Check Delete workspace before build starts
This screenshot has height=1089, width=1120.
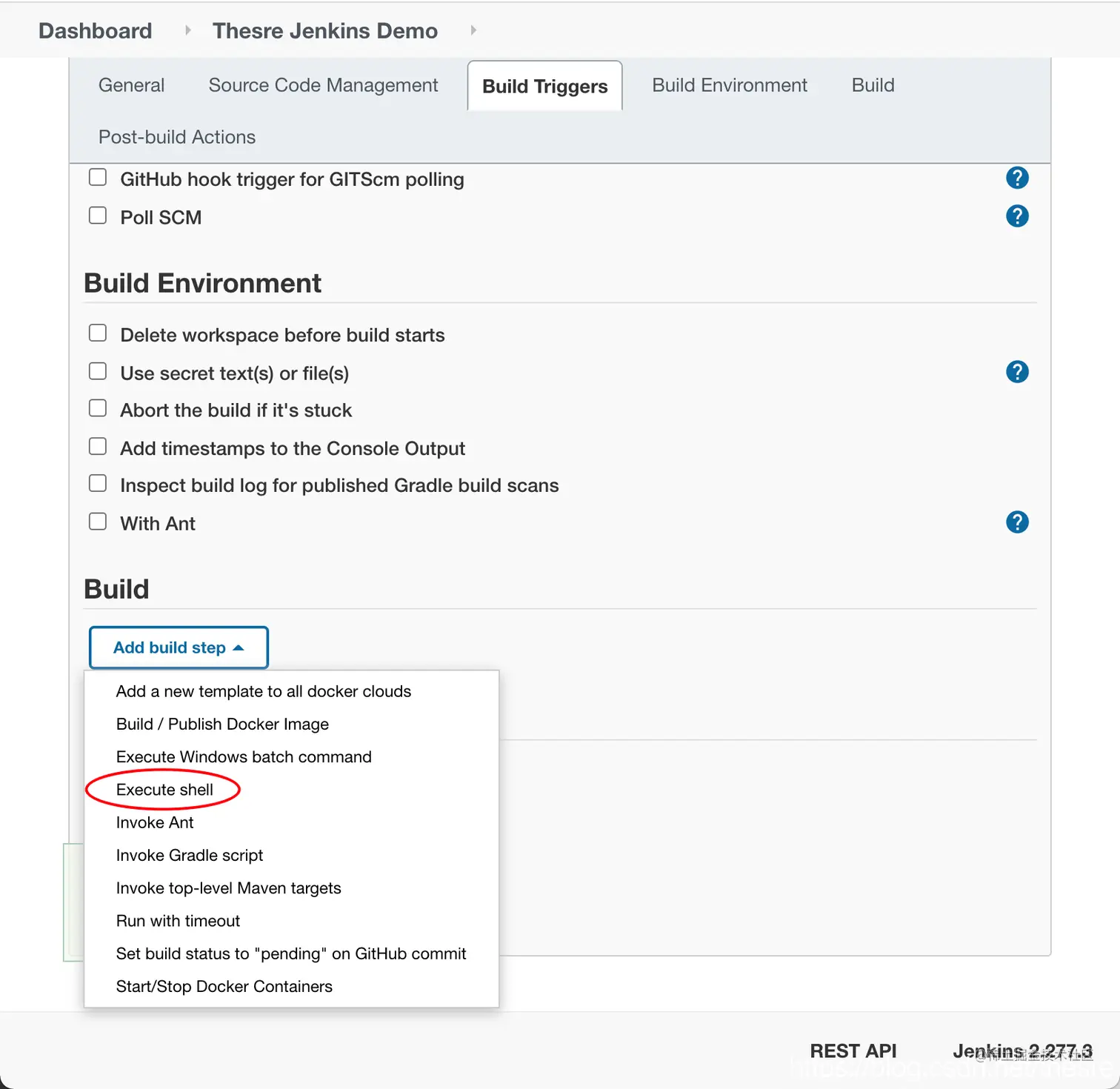click(98, 333)
